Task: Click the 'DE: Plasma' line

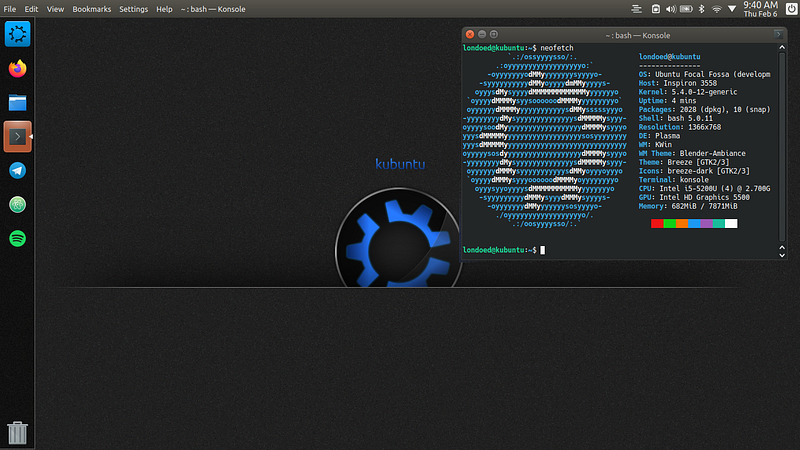Action: point(659,136)
